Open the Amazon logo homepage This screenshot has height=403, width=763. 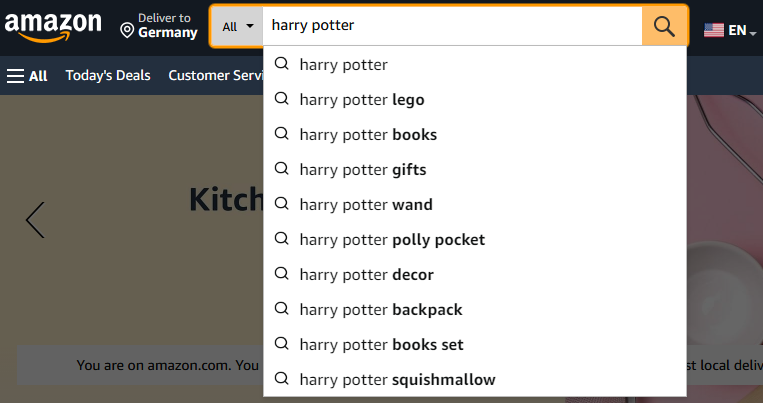pyautogui.click(x=53, y=27)
